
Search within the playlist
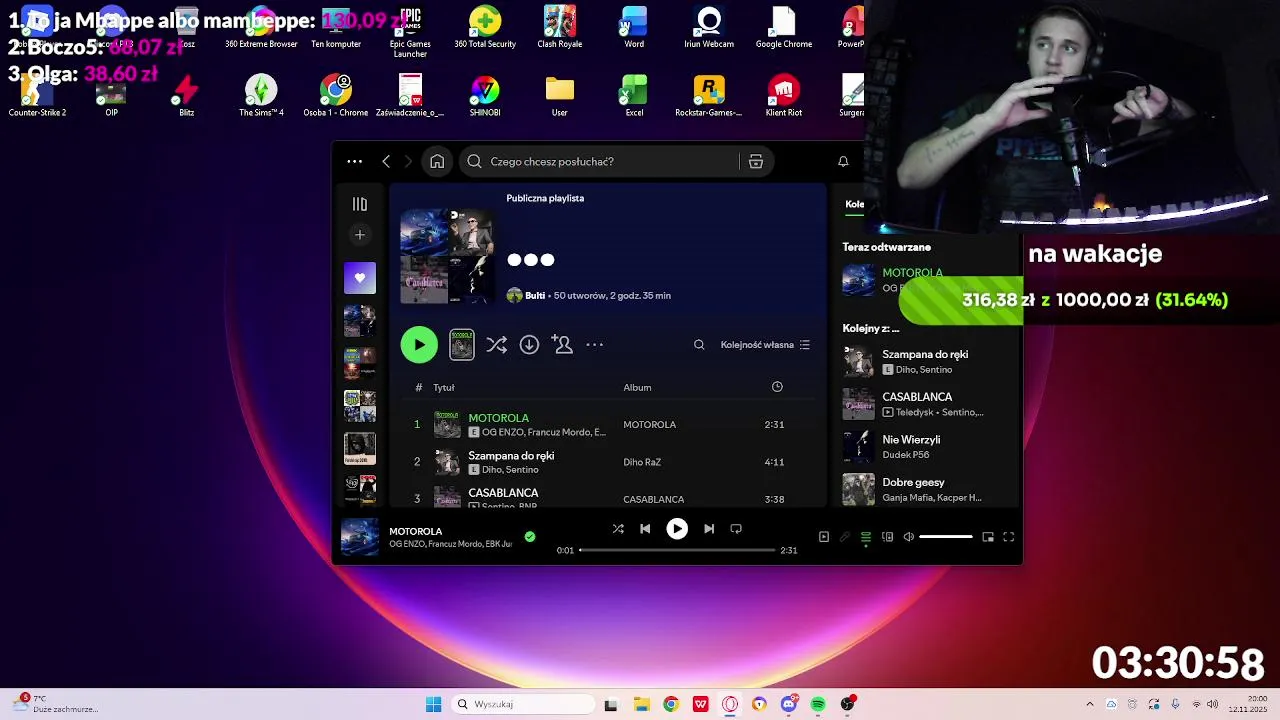(x=699, y=345)
